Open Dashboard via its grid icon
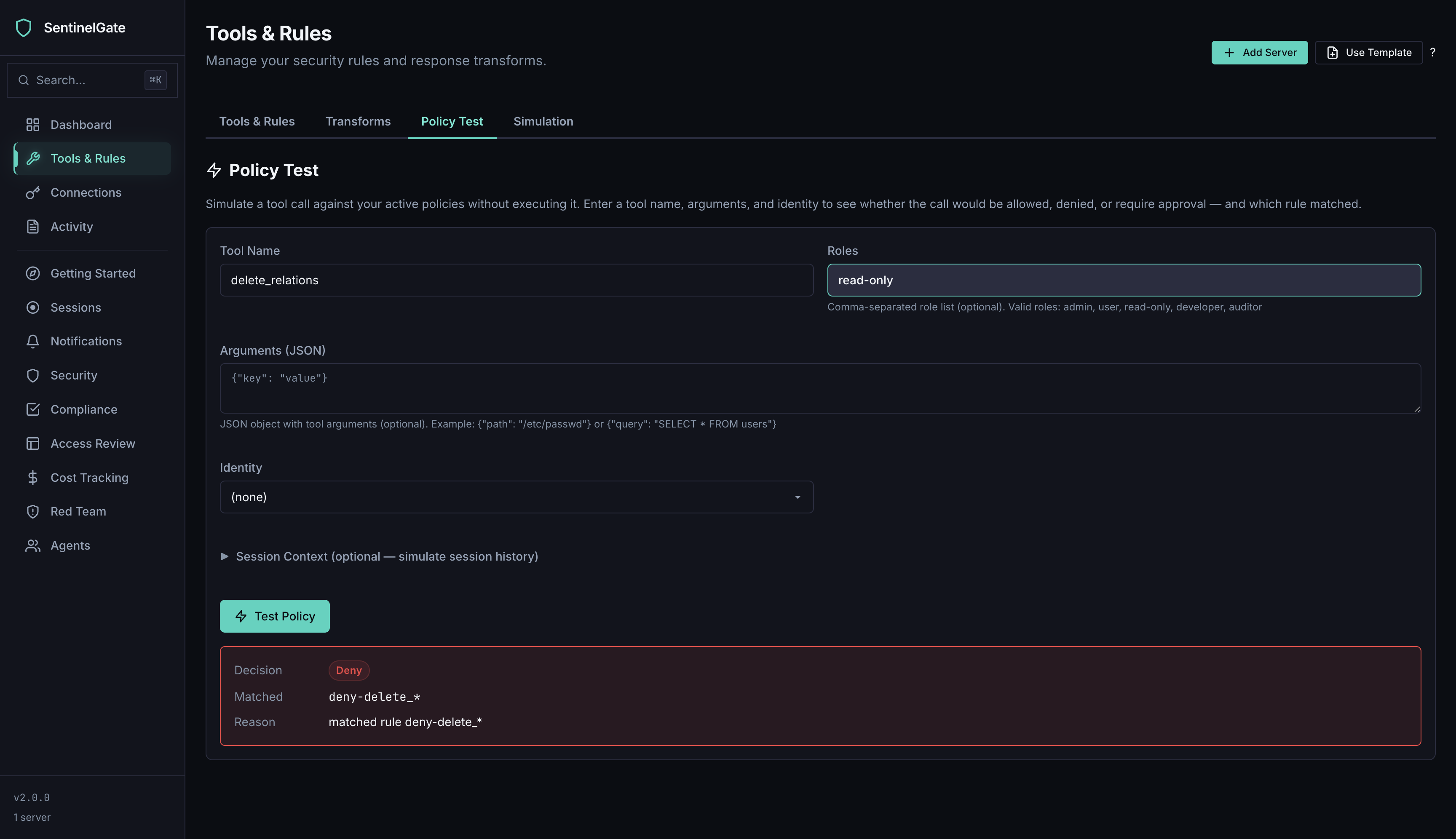1456x839 pixels. coord(33,125)
